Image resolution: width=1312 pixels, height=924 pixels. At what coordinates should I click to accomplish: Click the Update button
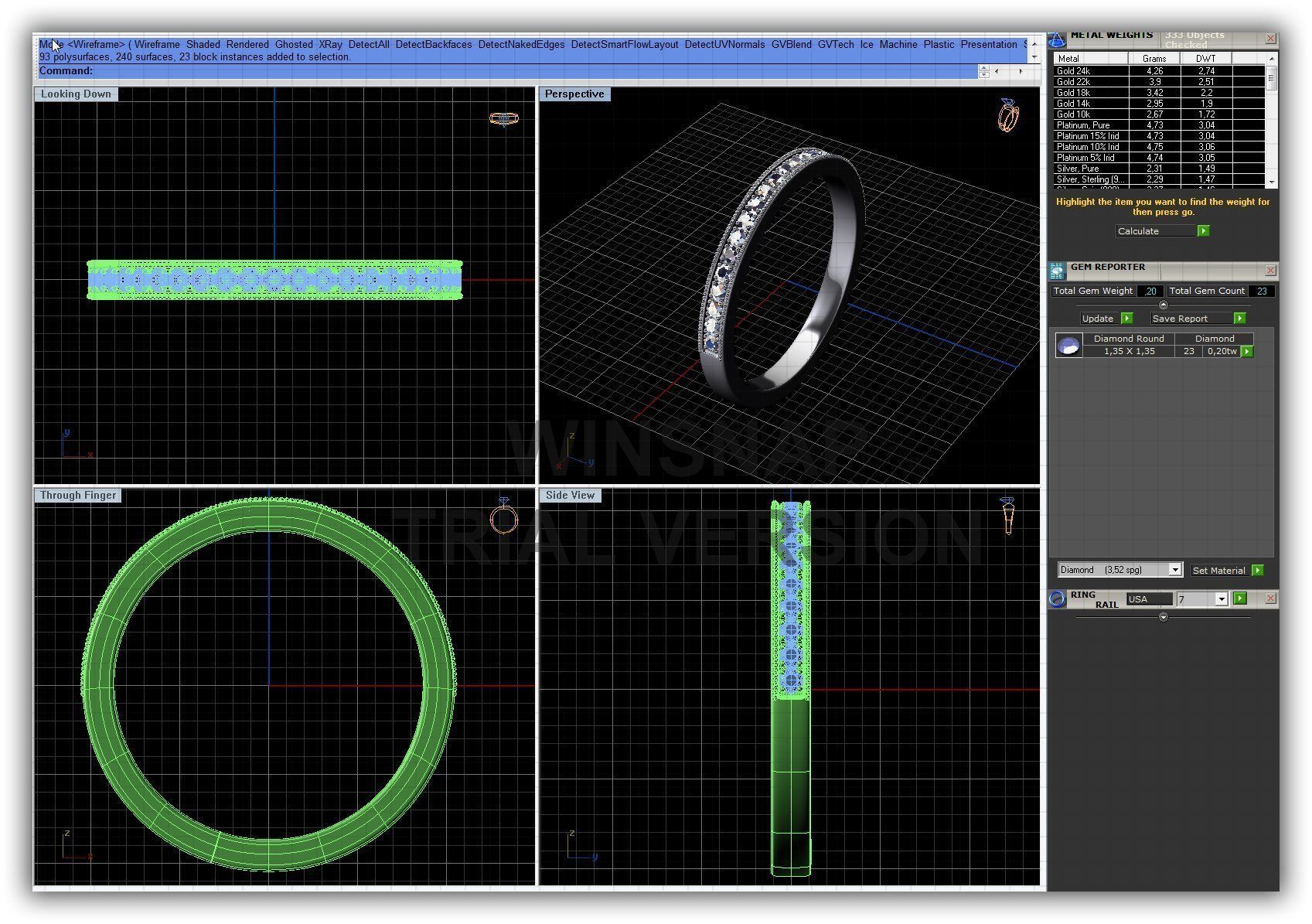click(1100, 319)
